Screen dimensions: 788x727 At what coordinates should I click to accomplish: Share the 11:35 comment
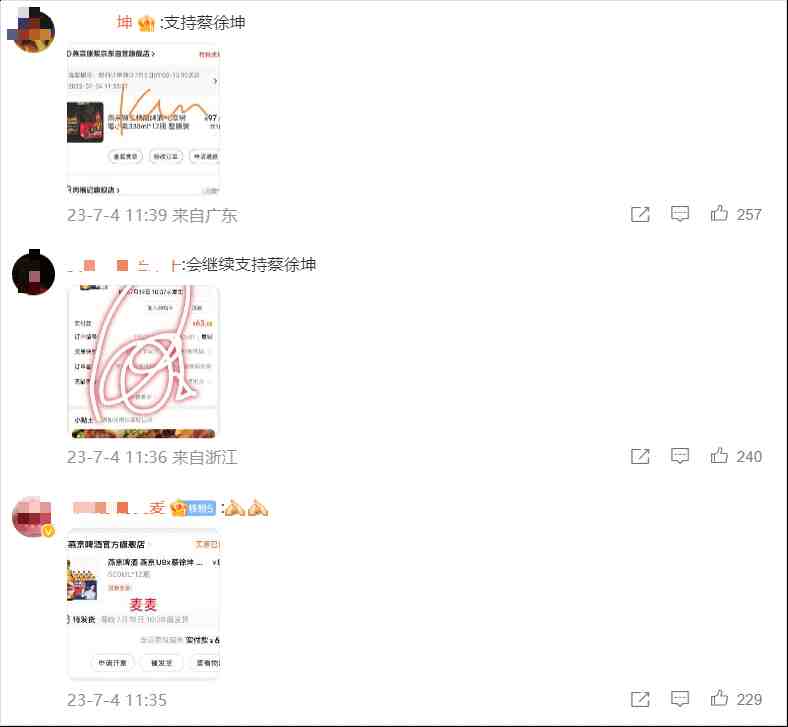pyautogui.click(x=640, y=699)
